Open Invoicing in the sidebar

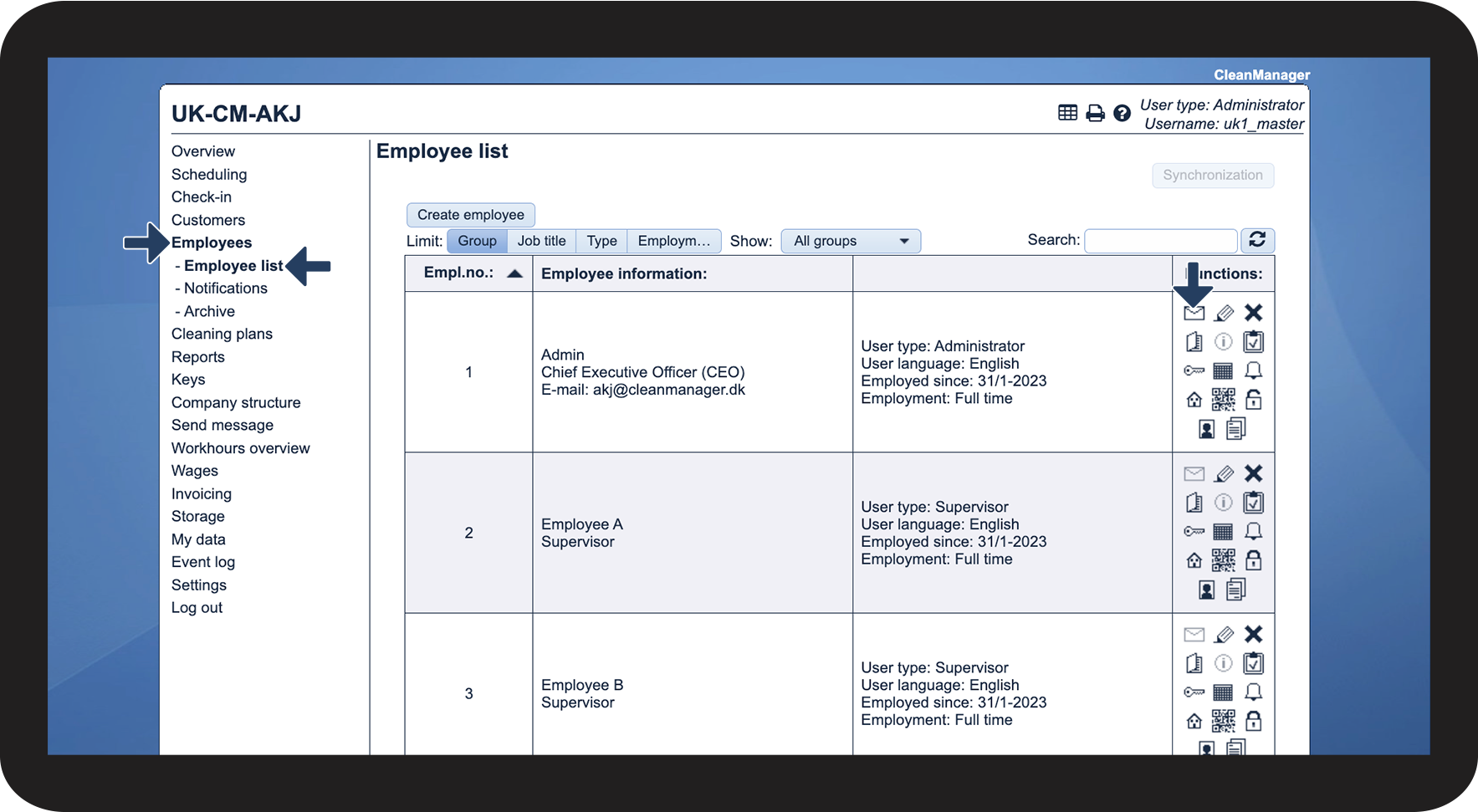202,494
